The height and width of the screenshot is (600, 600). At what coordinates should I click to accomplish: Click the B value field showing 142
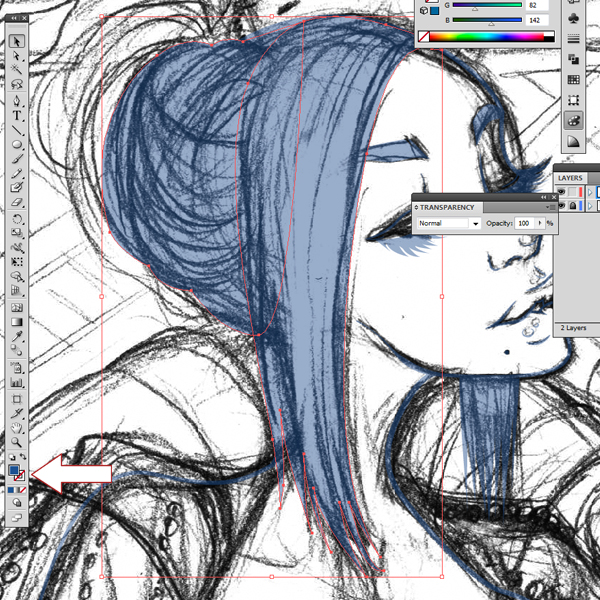(x=537, y=20)
